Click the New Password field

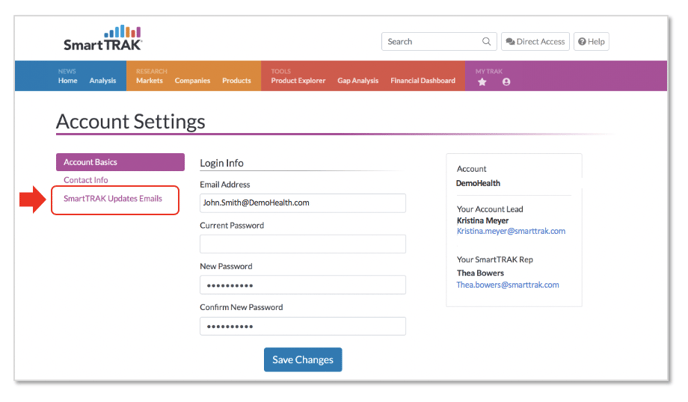point(303,285)
